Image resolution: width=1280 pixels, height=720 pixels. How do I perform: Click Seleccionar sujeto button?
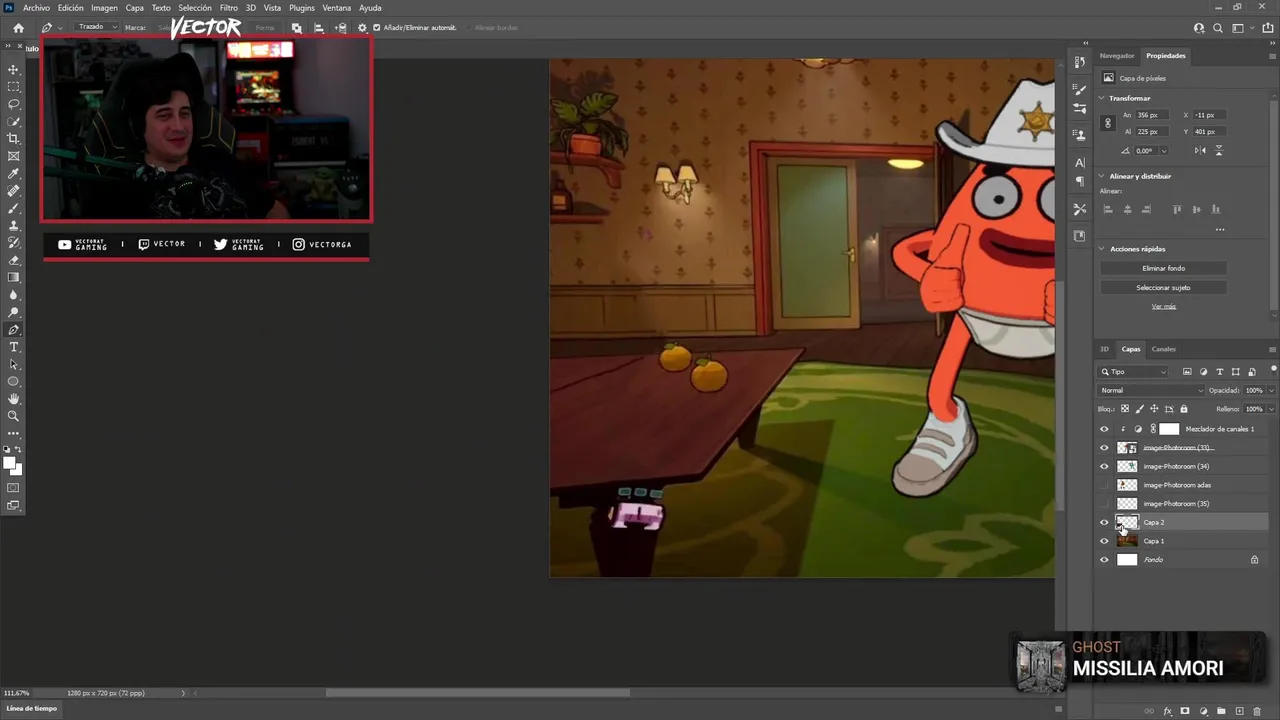tap(1163, 288)
